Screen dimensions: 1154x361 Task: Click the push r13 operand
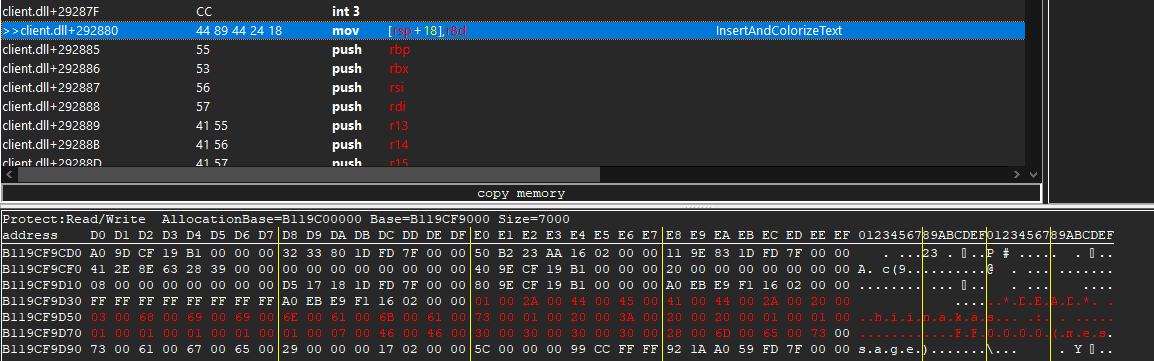coord(398,126)
